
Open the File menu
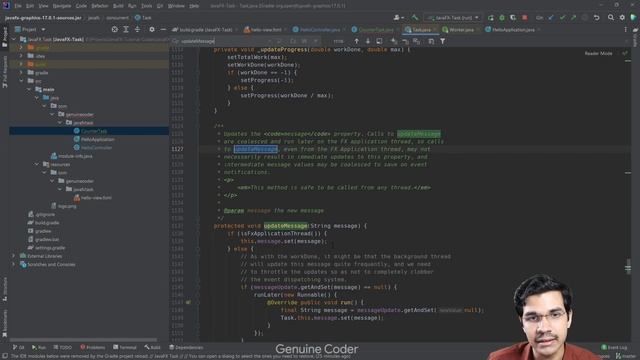18,6
